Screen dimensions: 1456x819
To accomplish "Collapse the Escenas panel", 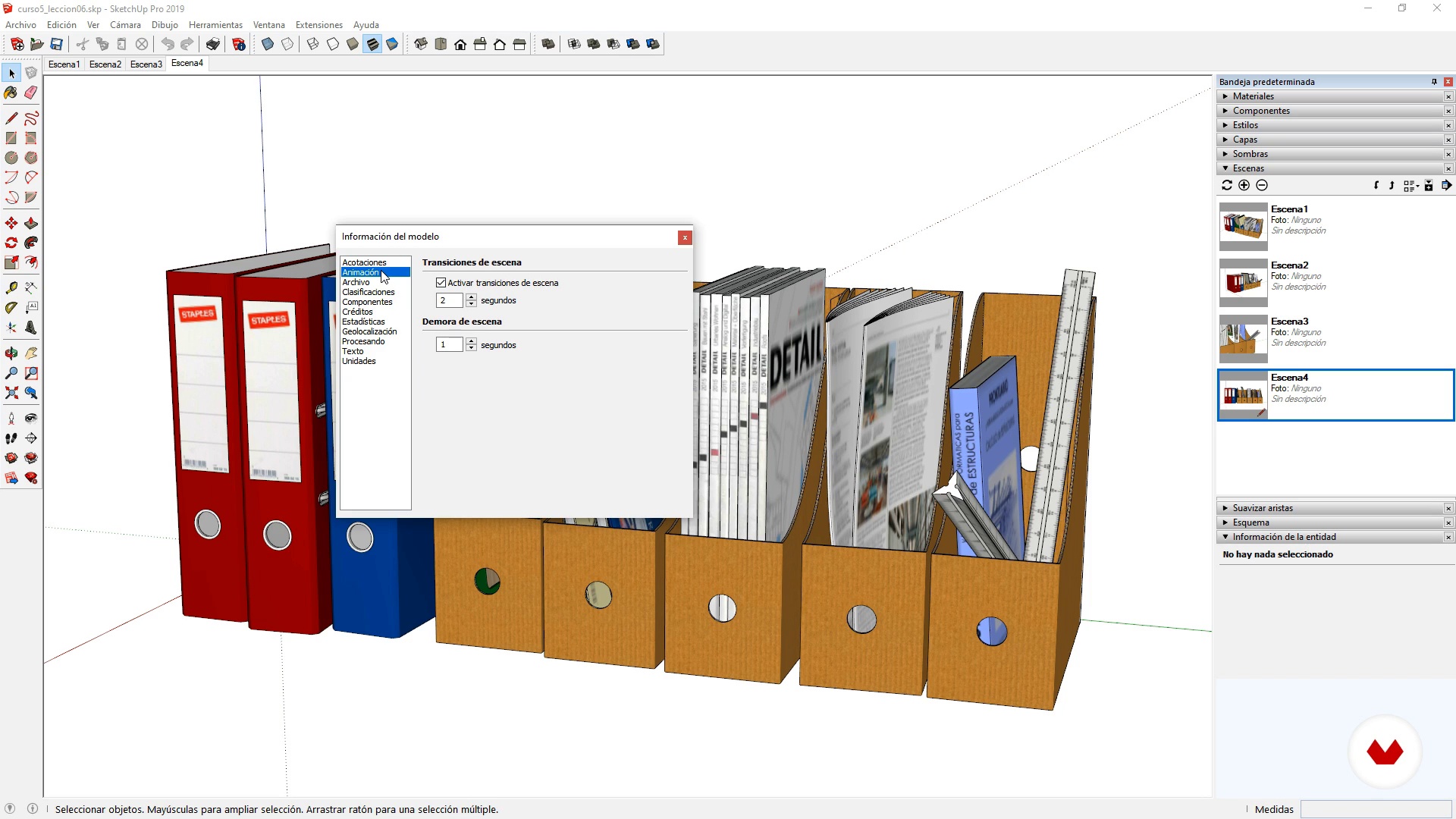I will pyautogui.click(x=1248, y=168).
